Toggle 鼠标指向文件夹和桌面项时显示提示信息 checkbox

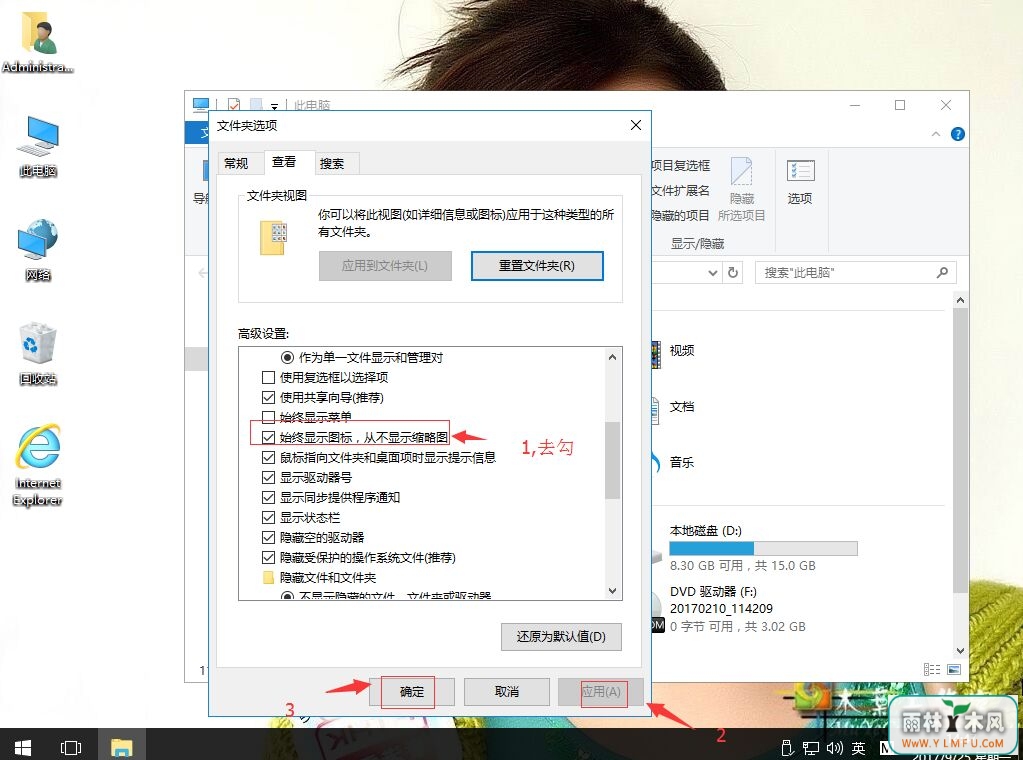click(x=268, y=457)
